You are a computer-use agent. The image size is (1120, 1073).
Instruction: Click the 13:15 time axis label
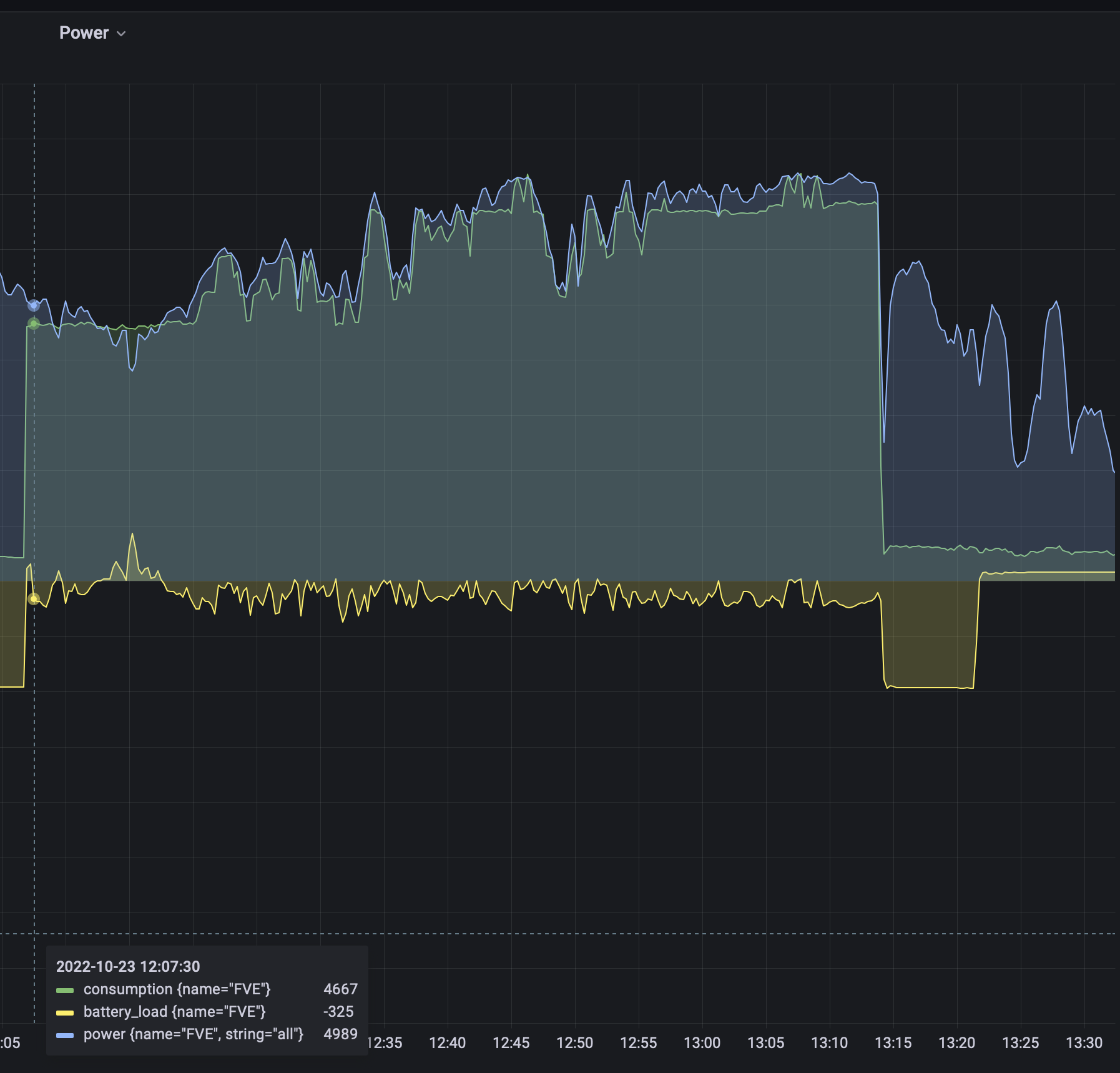(x=893, y=1043)
